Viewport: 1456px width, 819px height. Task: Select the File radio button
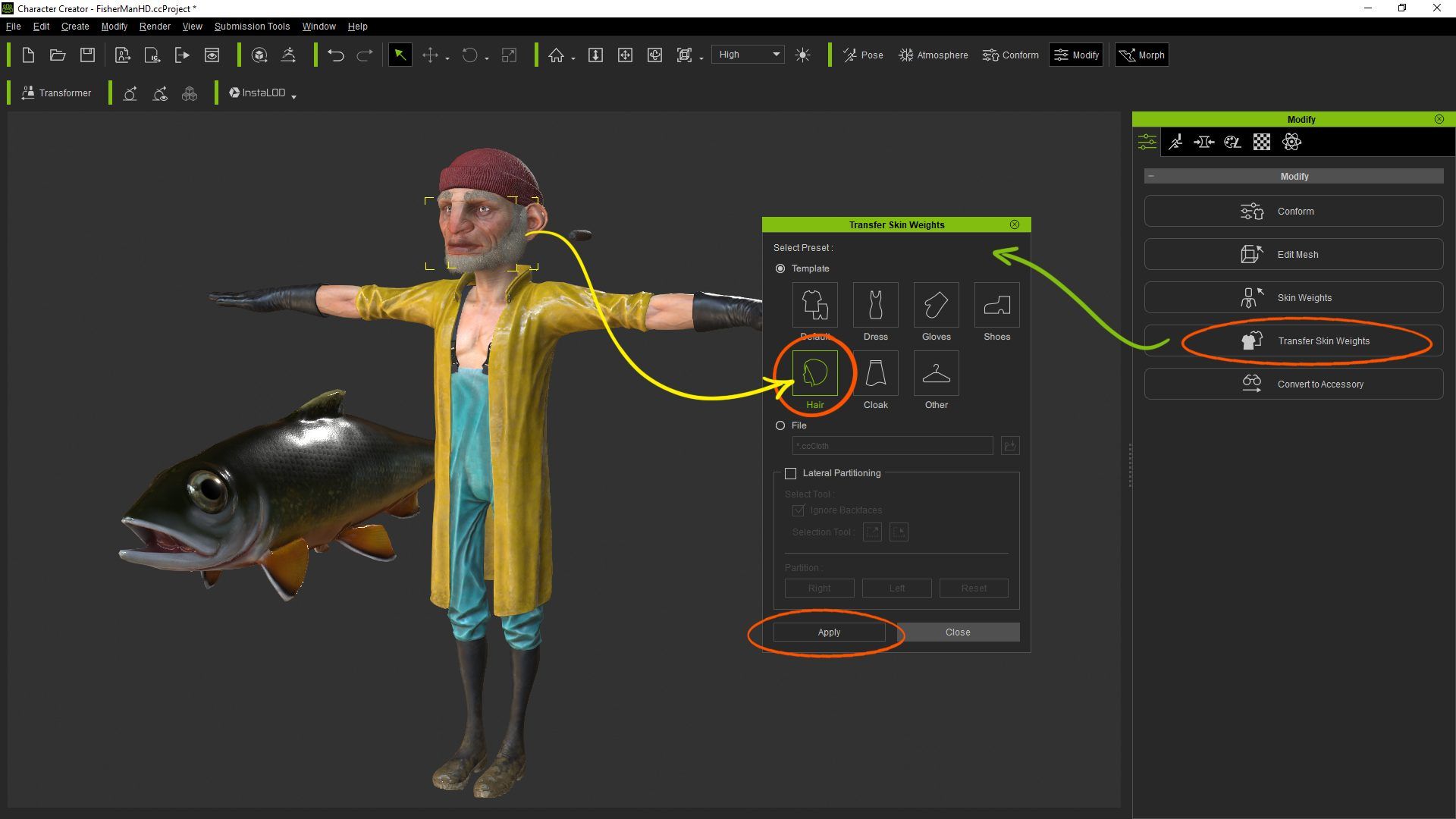click(780, 425)
